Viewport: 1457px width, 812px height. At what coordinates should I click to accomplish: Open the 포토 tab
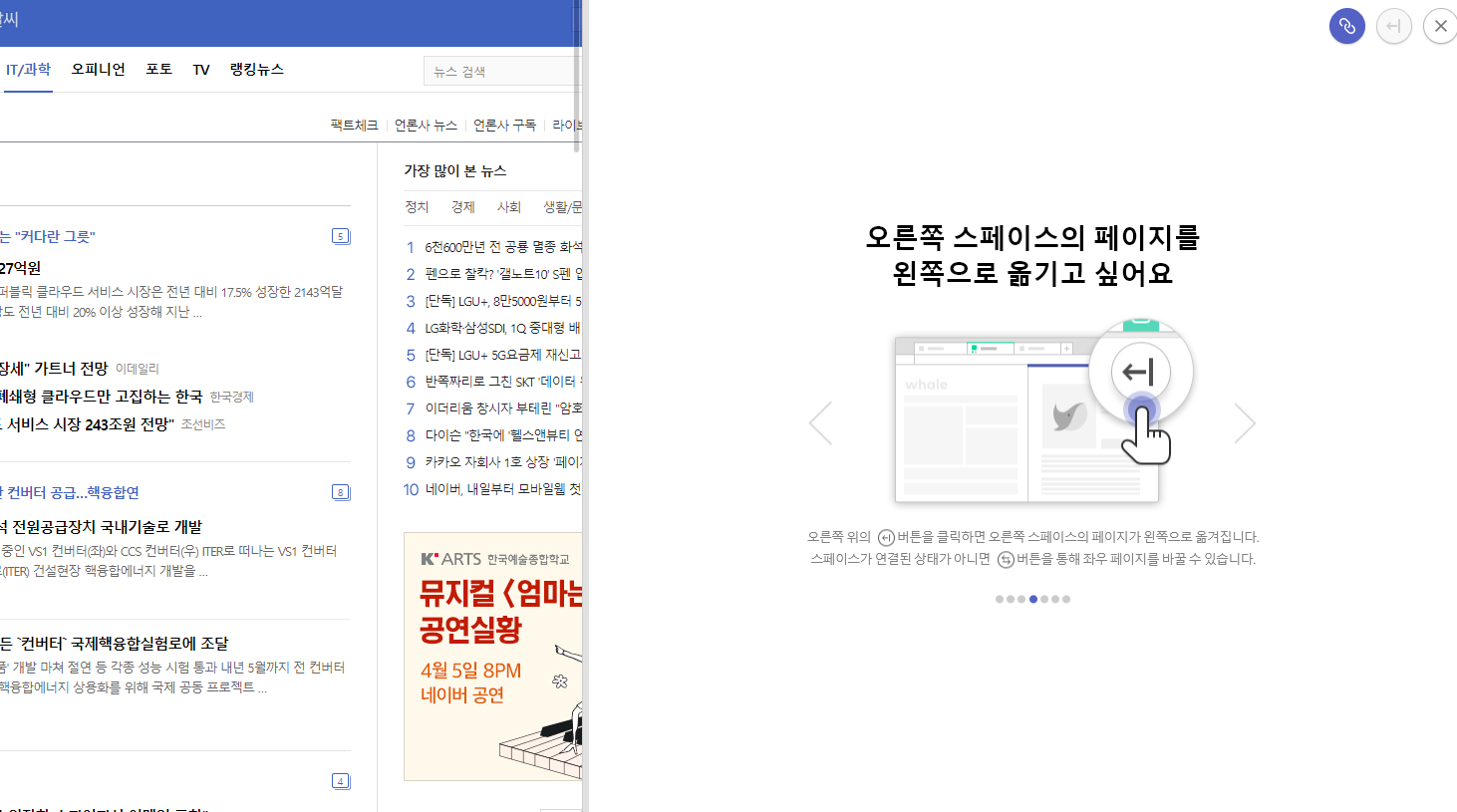click(158, 69)
